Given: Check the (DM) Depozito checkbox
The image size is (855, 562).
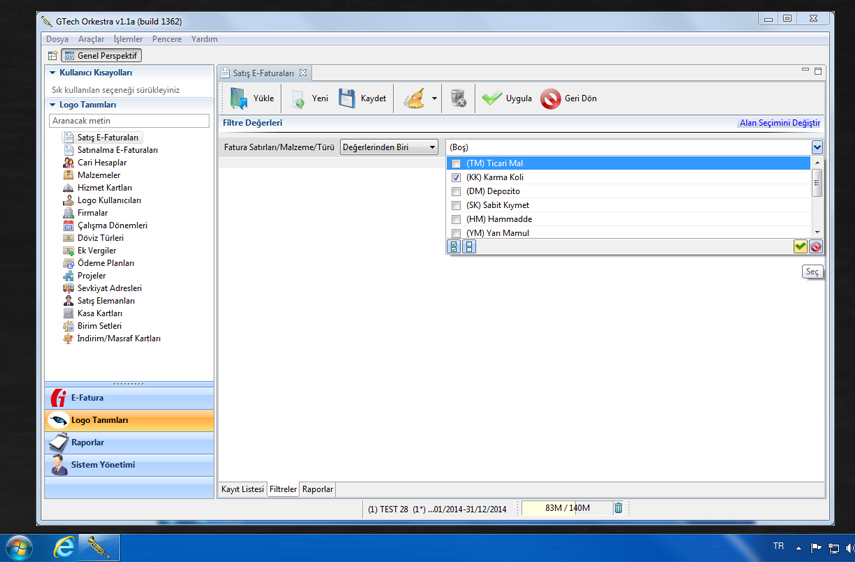Looking at the screenshot, I should 456,191.
